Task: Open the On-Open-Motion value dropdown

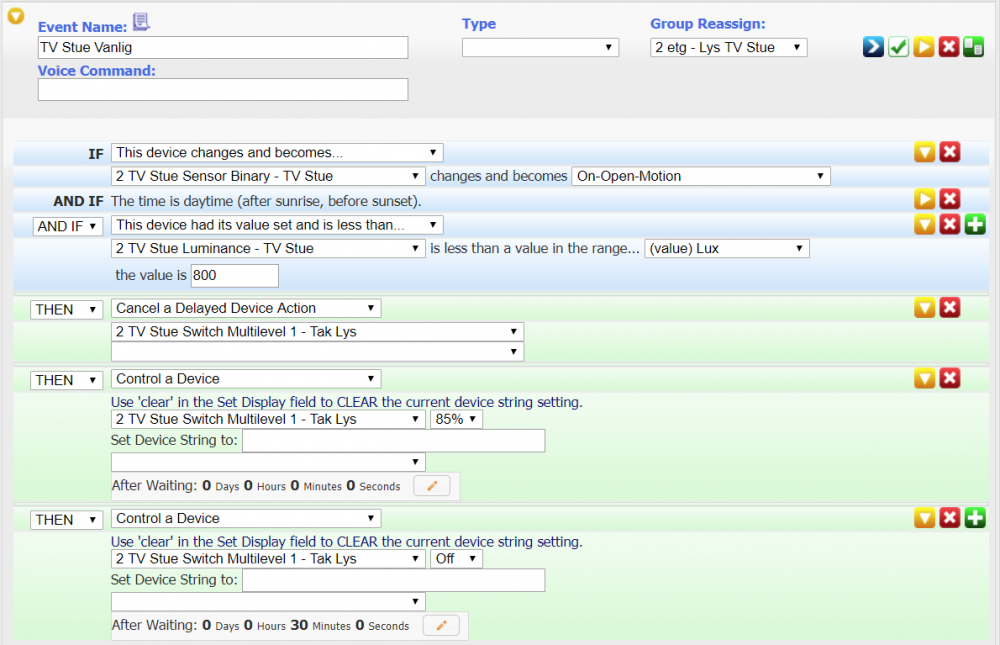Action: coord(700,176)
